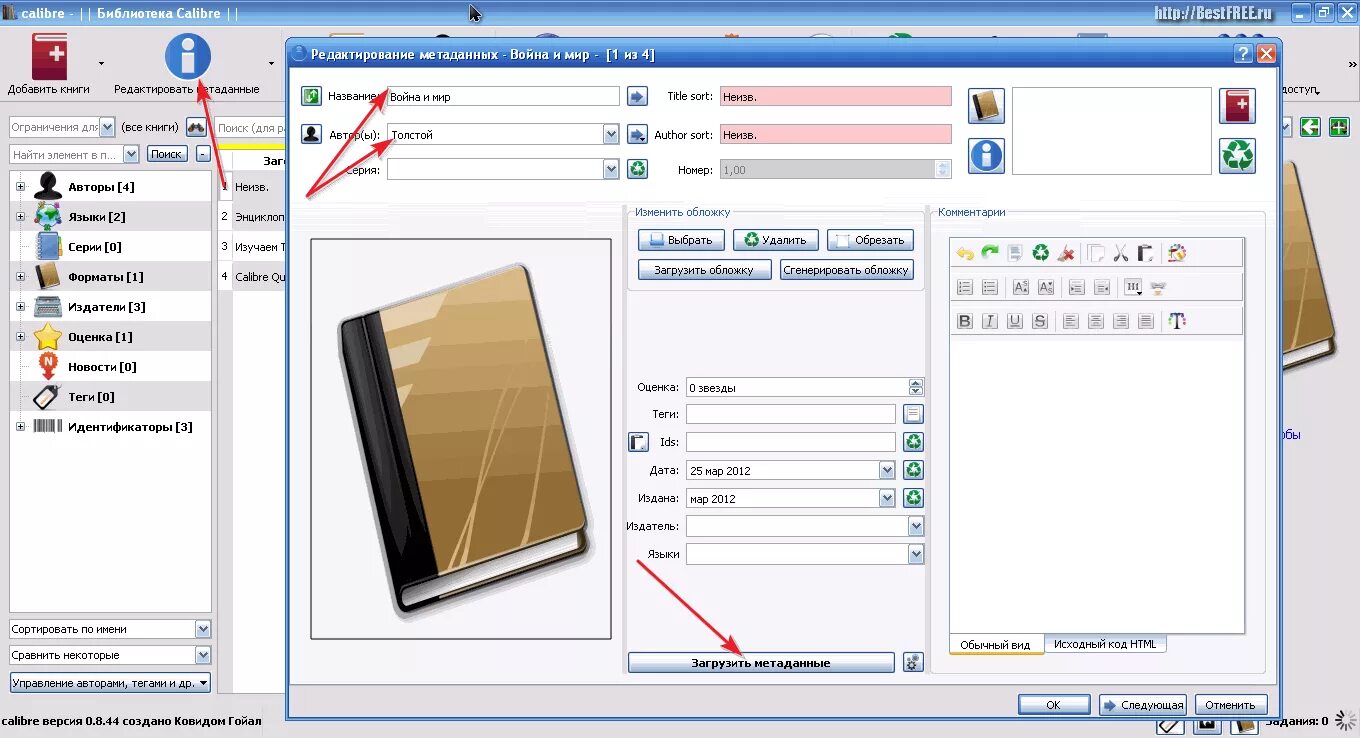This screenshot has width=1360, height=738.
Task: Adjust the Оценка stars spinner
Action: [x=915, y=387]
